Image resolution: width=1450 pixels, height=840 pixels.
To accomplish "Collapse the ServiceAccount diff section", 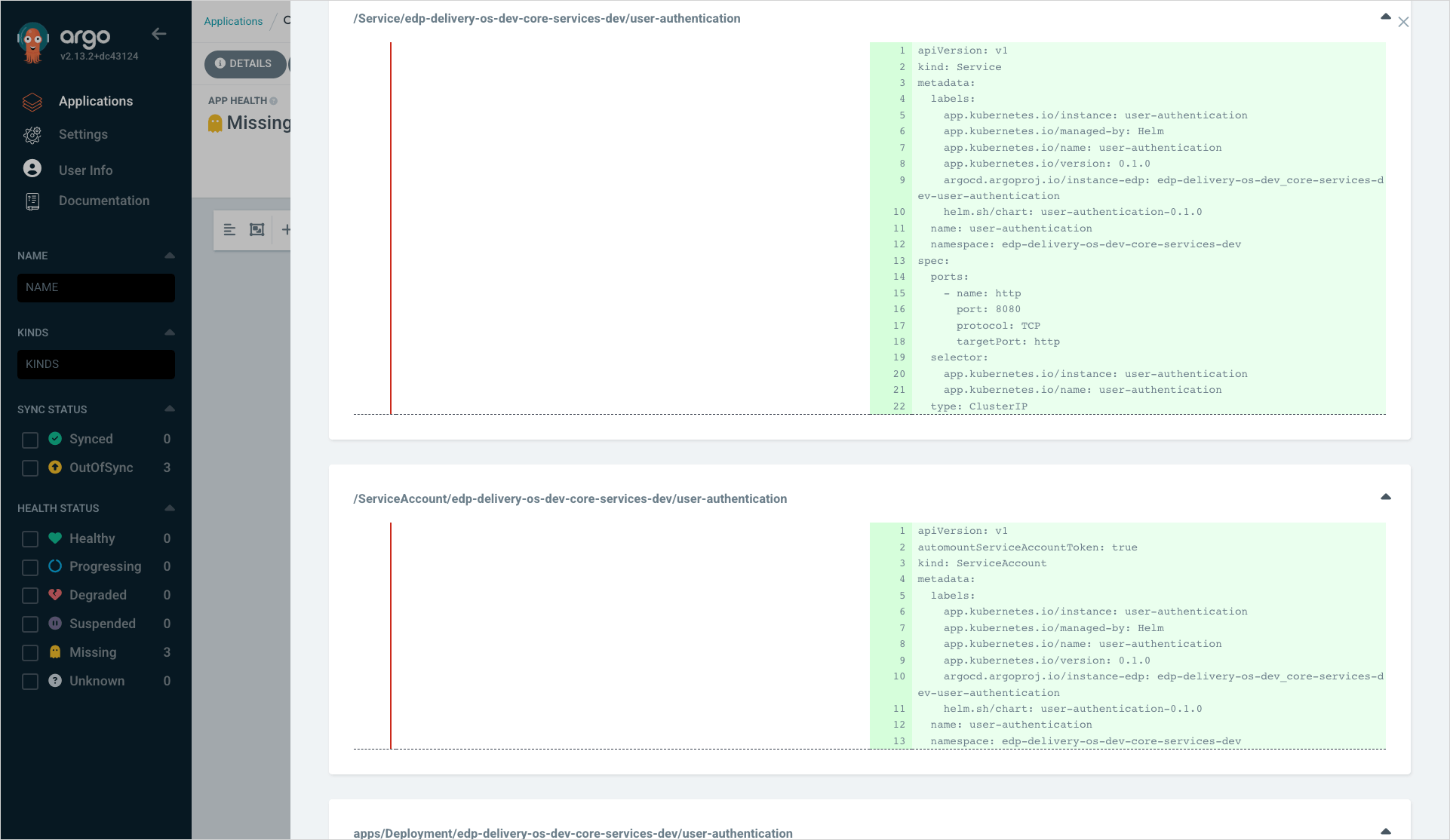I will pyautogui.click(x=1385, y=497).
